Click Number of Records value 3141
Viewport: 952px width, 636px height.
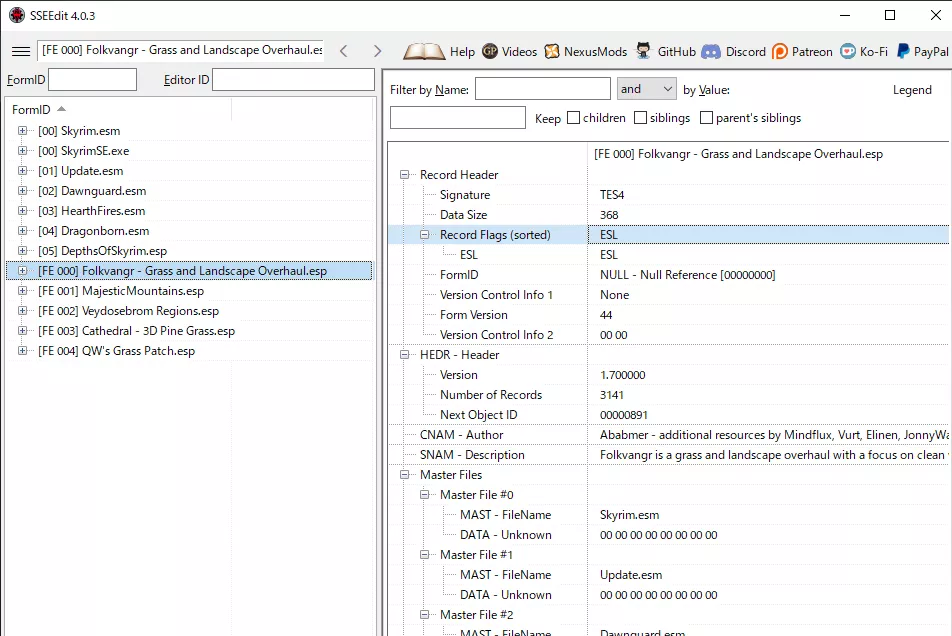point(611,395)
